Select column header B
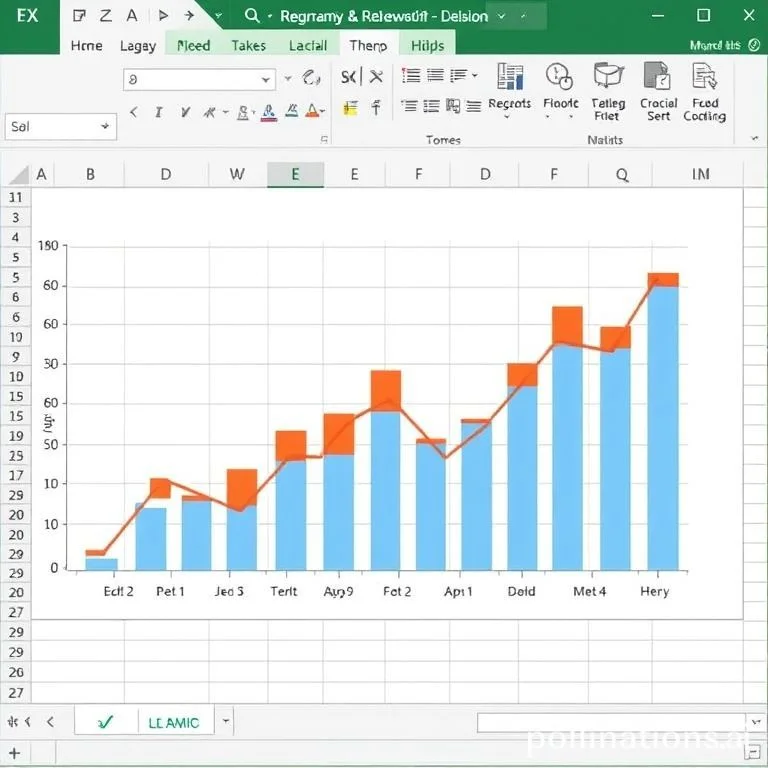Screen dimensions: 768x768 click(90, 174)
